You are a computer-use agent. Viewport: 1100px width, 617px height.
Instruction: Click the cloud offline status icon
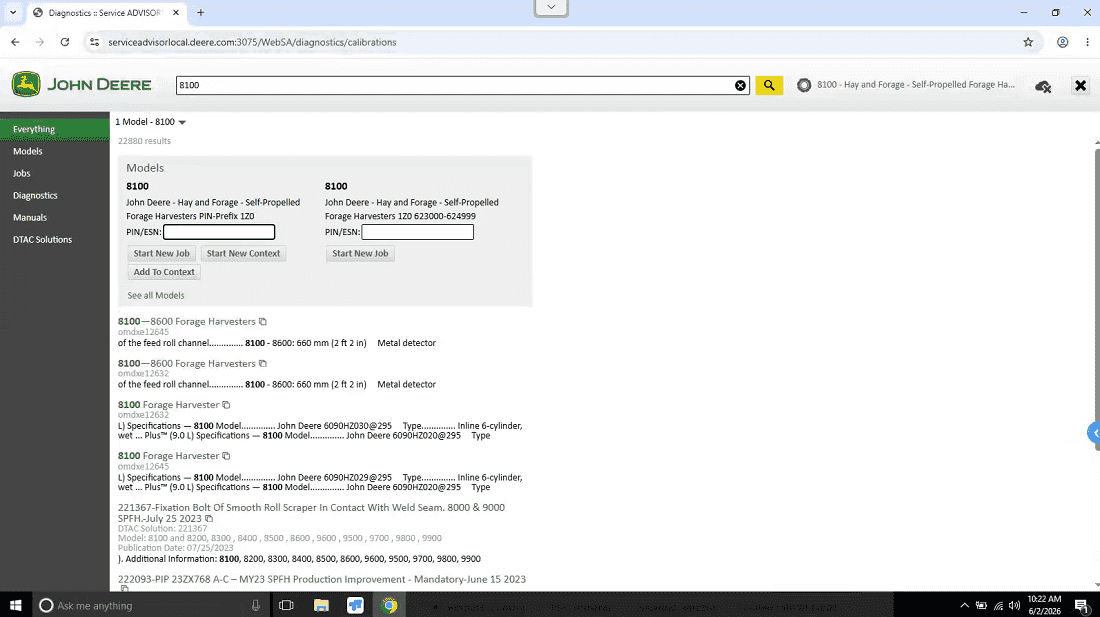[x=1043, y=86]
